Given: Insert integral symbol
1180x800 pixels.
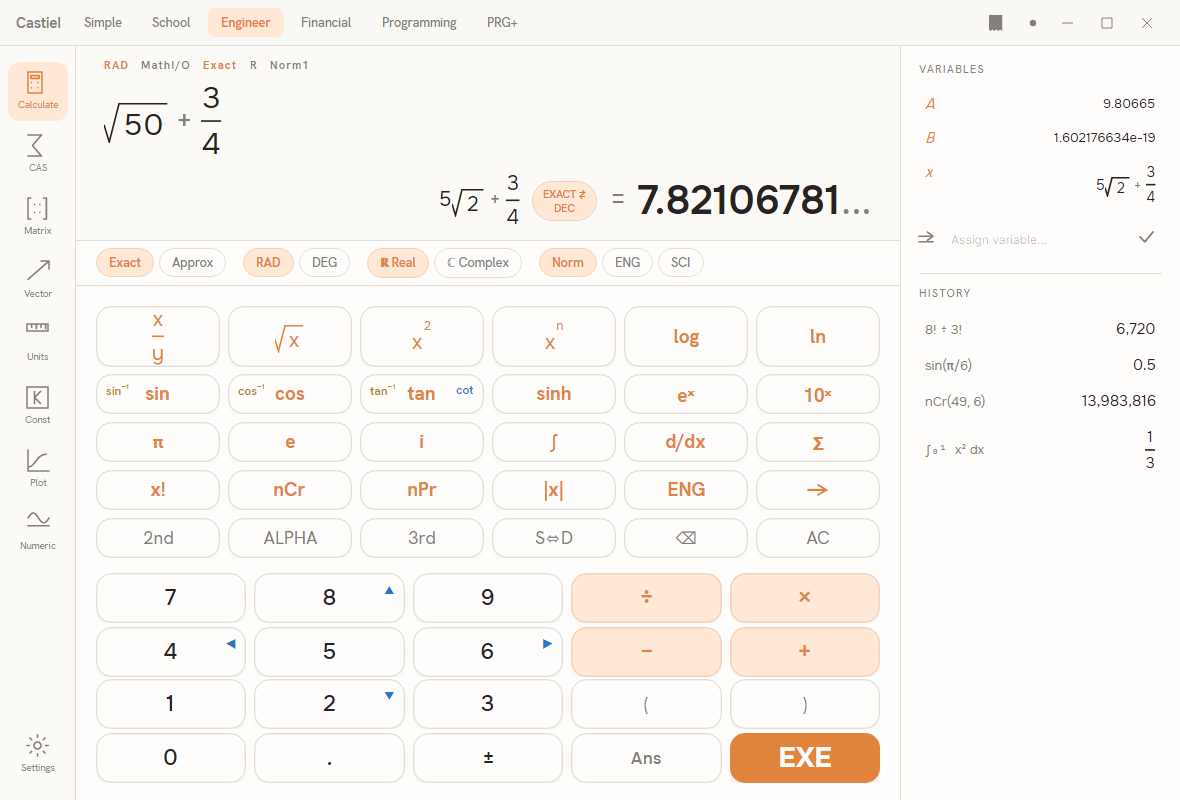Looking at the screenshot, I should [x=554, y=442].
